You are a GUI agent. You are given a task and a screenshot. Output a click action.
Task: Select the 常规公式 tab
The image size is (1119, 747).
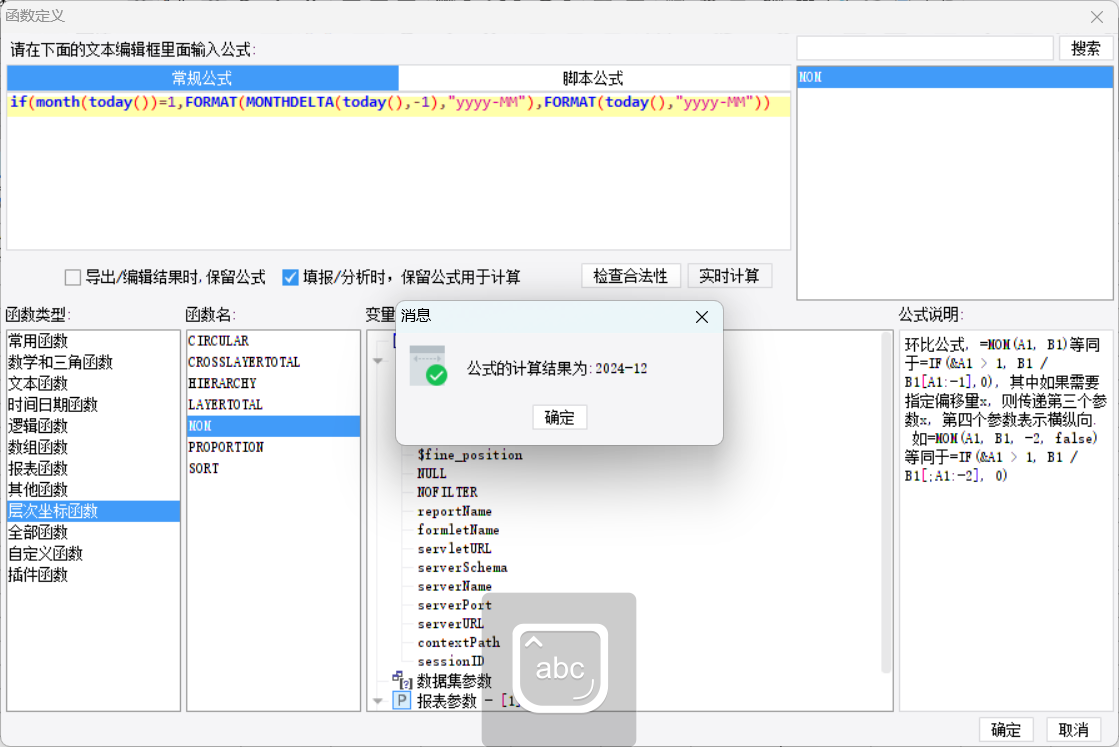(x=202, y=78)
